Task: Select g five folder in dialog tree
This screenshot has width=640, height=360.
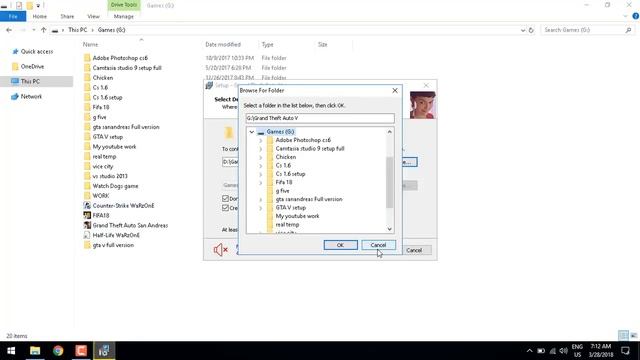Action: tap(282, 191)
